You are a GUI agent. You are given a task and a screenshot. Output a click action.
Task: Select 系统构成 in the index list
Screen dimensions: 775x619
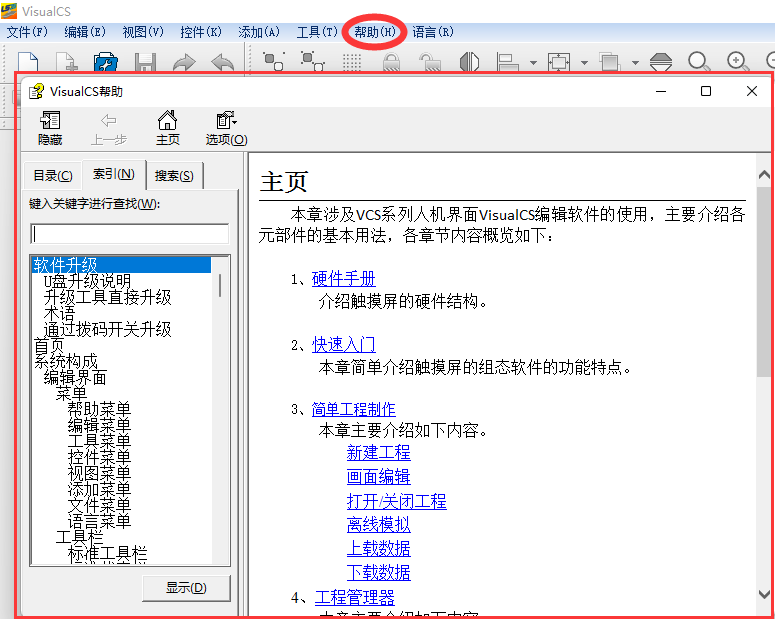[x=65, y=361]
